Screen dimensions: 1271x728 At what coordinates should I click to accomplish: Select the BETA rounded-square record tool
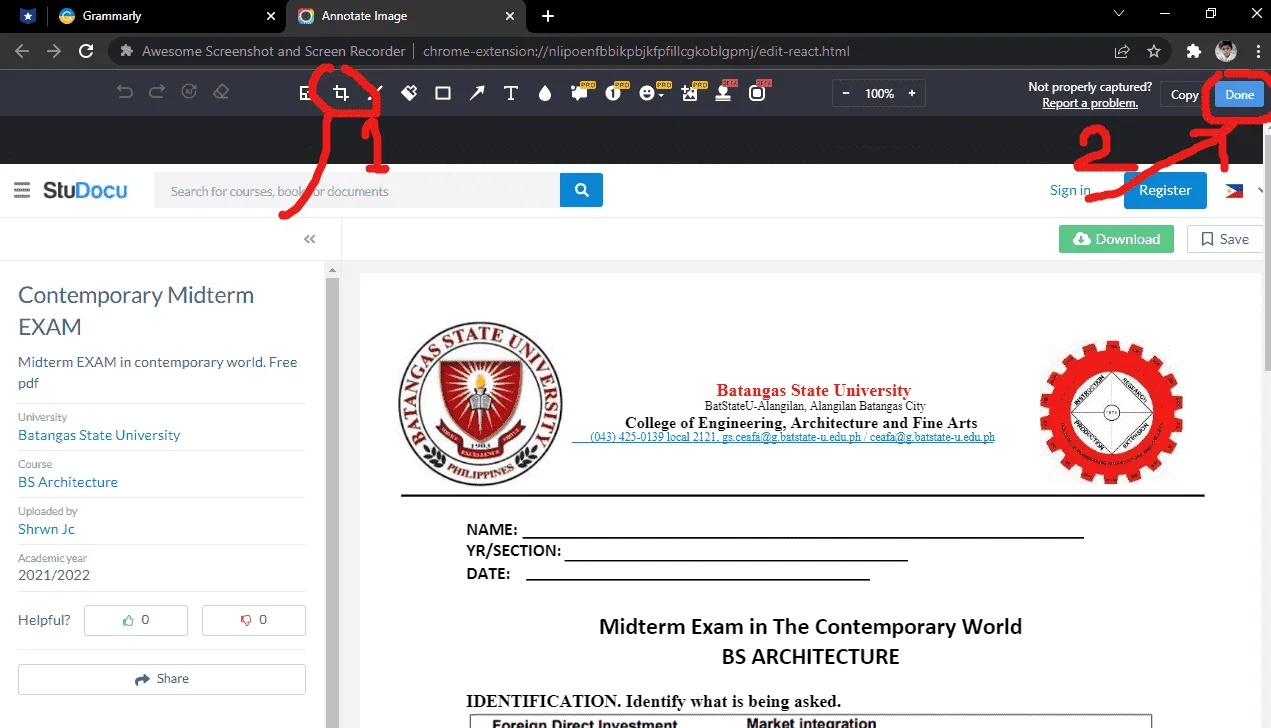pos(757,93)
